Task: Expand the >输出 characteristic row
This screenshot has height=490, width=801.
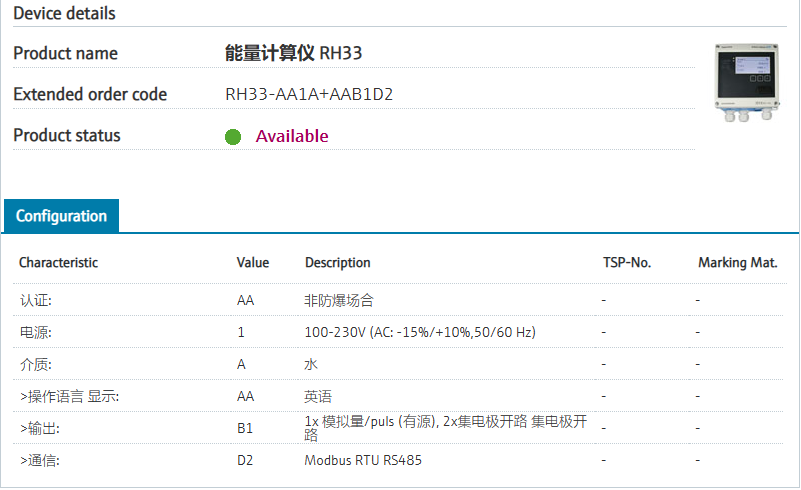Action: 42,428
